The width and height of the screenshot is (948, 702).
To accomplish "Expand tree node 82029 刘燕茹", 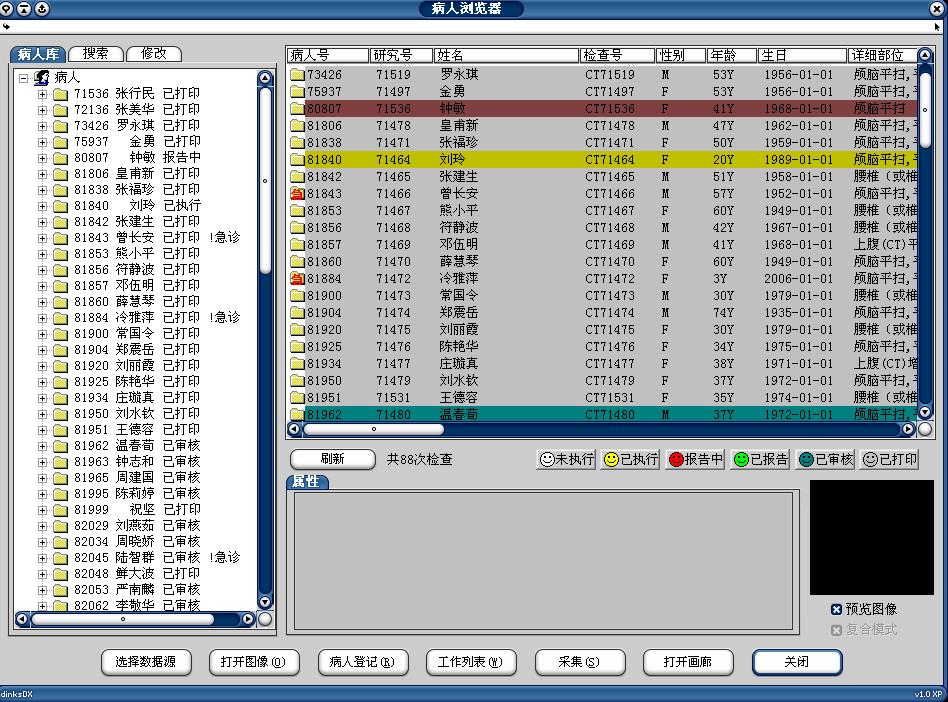I will click(x=42, y=526).
